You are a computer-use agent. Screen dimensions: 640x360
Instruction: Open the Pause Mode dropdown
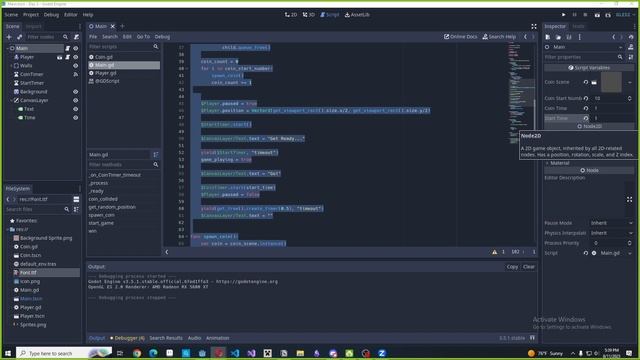coord(611,223)
